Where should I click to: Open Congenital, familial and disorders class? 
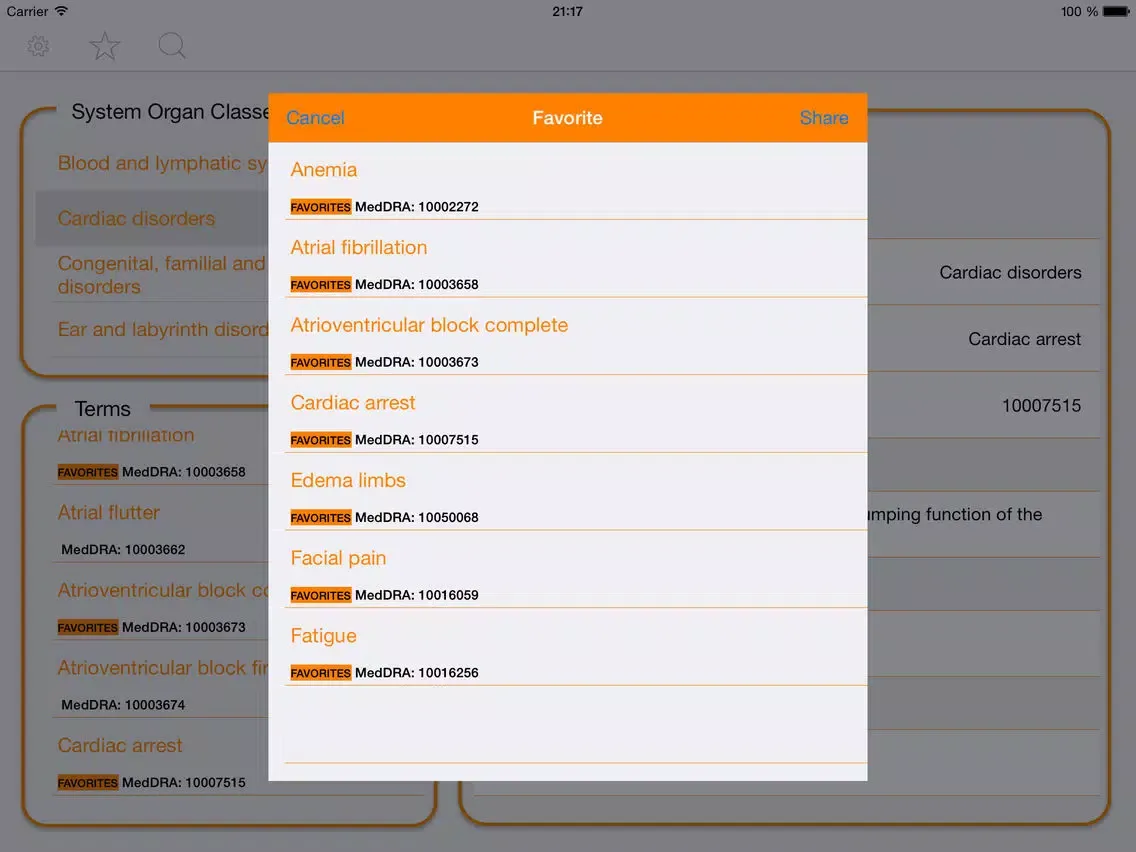coord(162,275)
